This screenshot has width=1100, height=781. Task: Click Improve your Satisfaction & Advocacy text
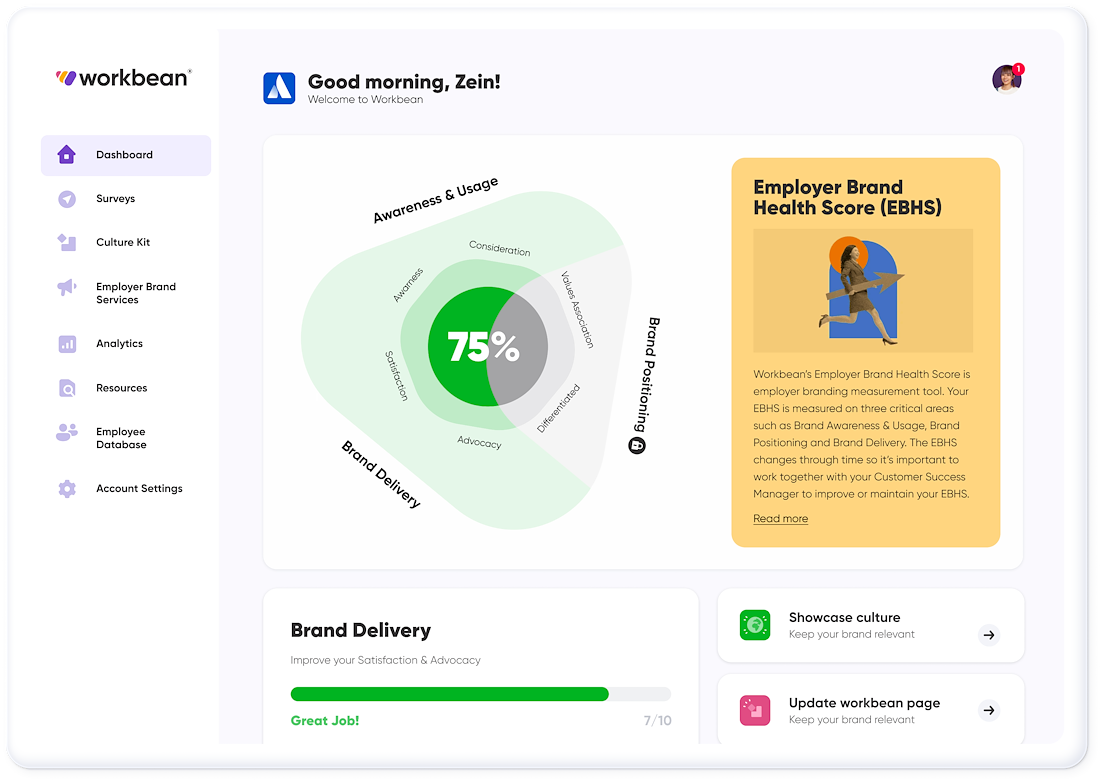[385, 660]
